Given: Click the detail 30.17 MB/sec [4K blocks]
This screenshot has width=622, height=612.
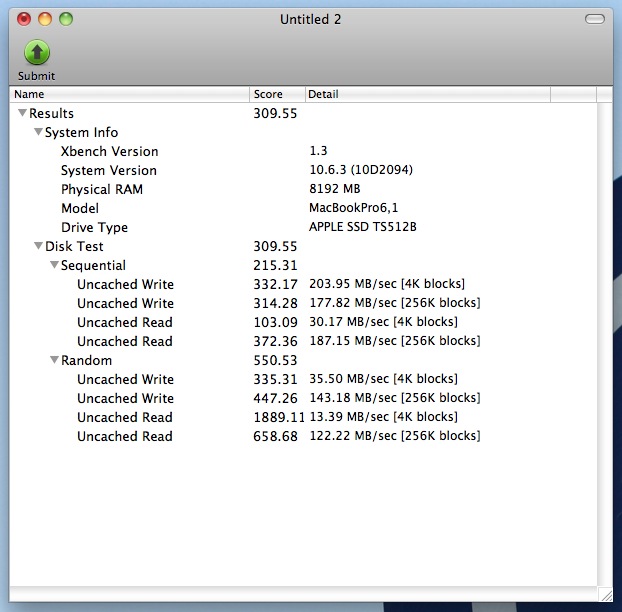Looking at the screenshot, I should [x=383, y=322].
